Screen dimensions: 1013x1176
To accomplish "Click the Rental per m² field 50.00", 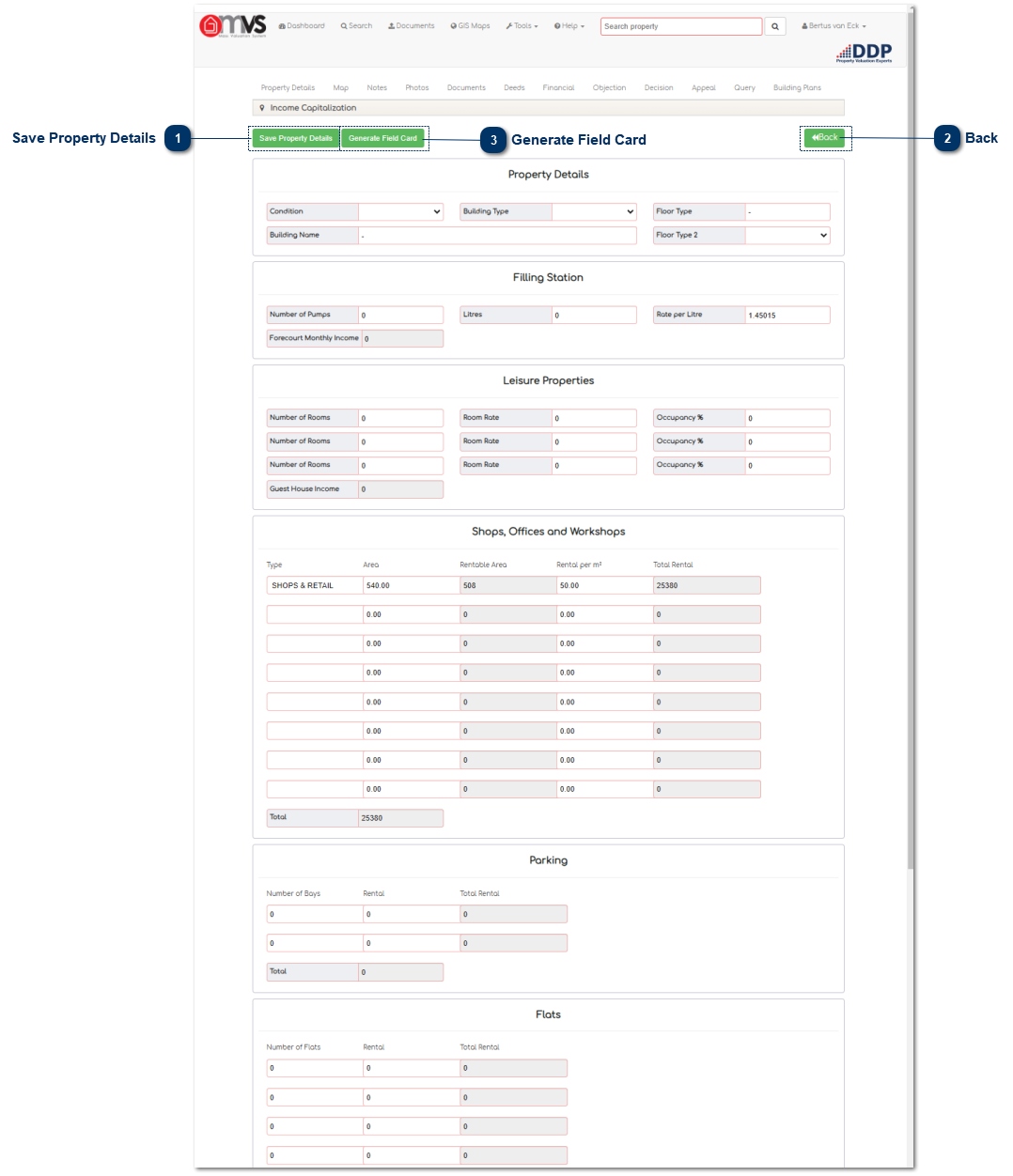I will [605, 585].
